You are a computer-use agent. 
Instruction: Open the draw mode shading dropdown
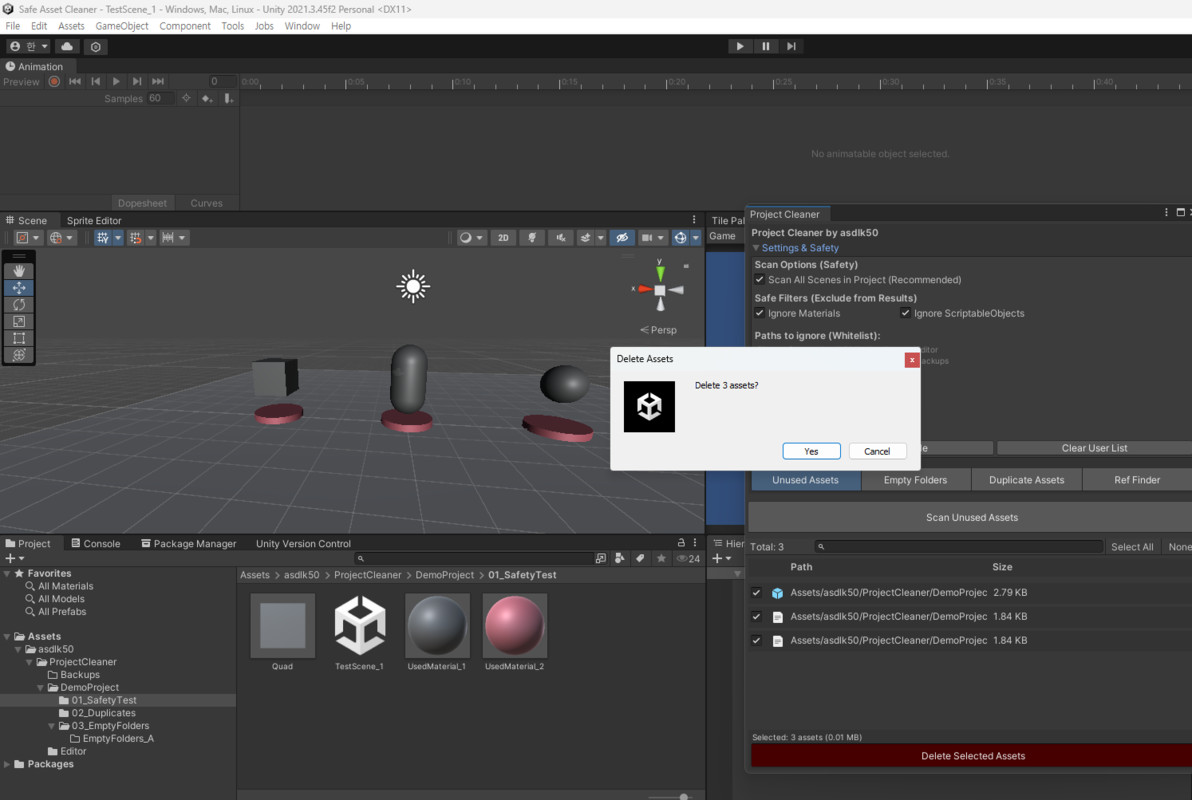[x=471, y=238]
